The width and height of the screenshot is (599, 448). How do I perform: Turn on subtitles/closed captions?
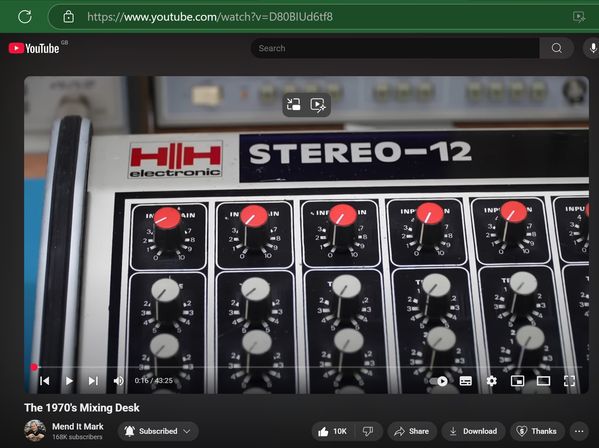pos(465,381)
